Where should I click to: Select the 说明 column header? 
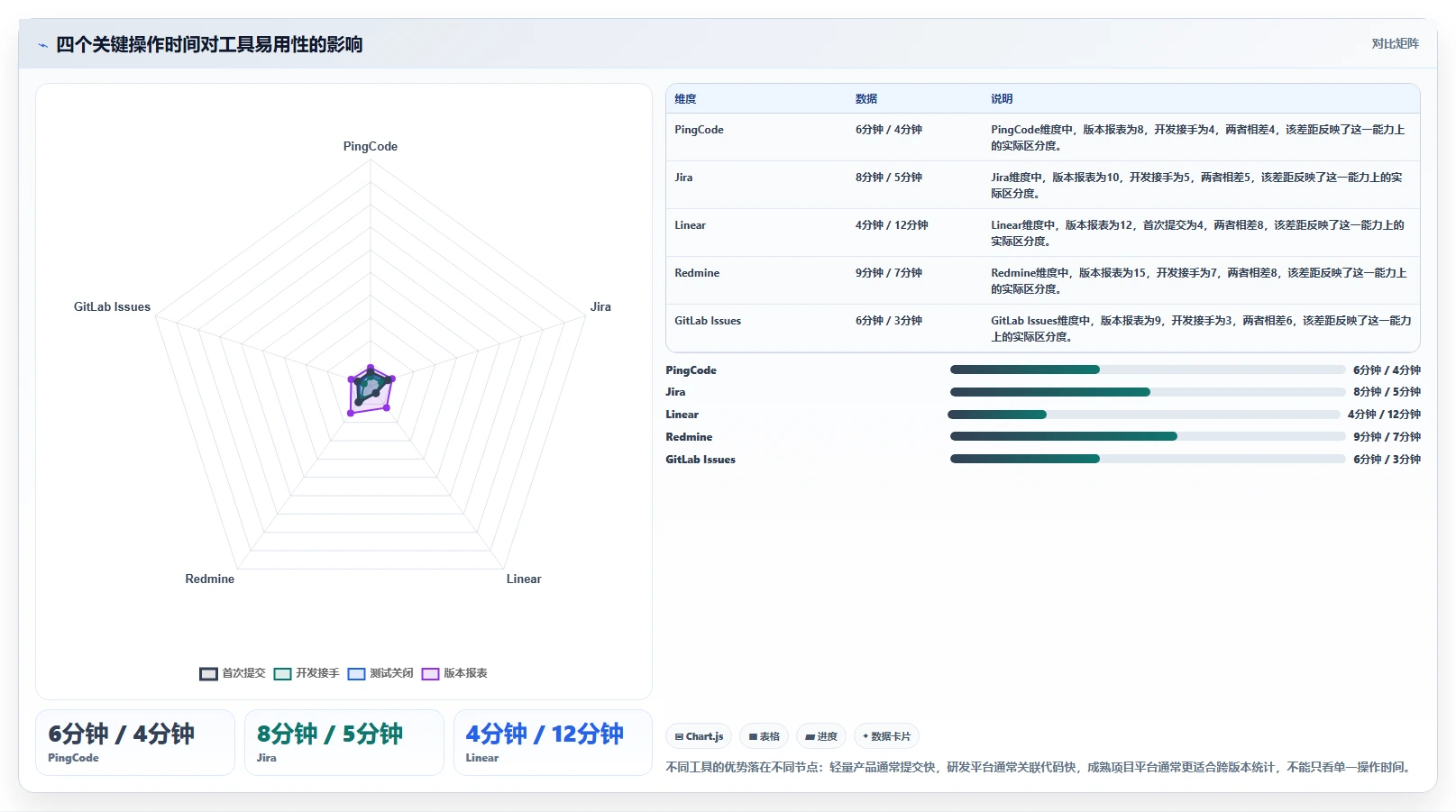click(x=1002, y=99)
